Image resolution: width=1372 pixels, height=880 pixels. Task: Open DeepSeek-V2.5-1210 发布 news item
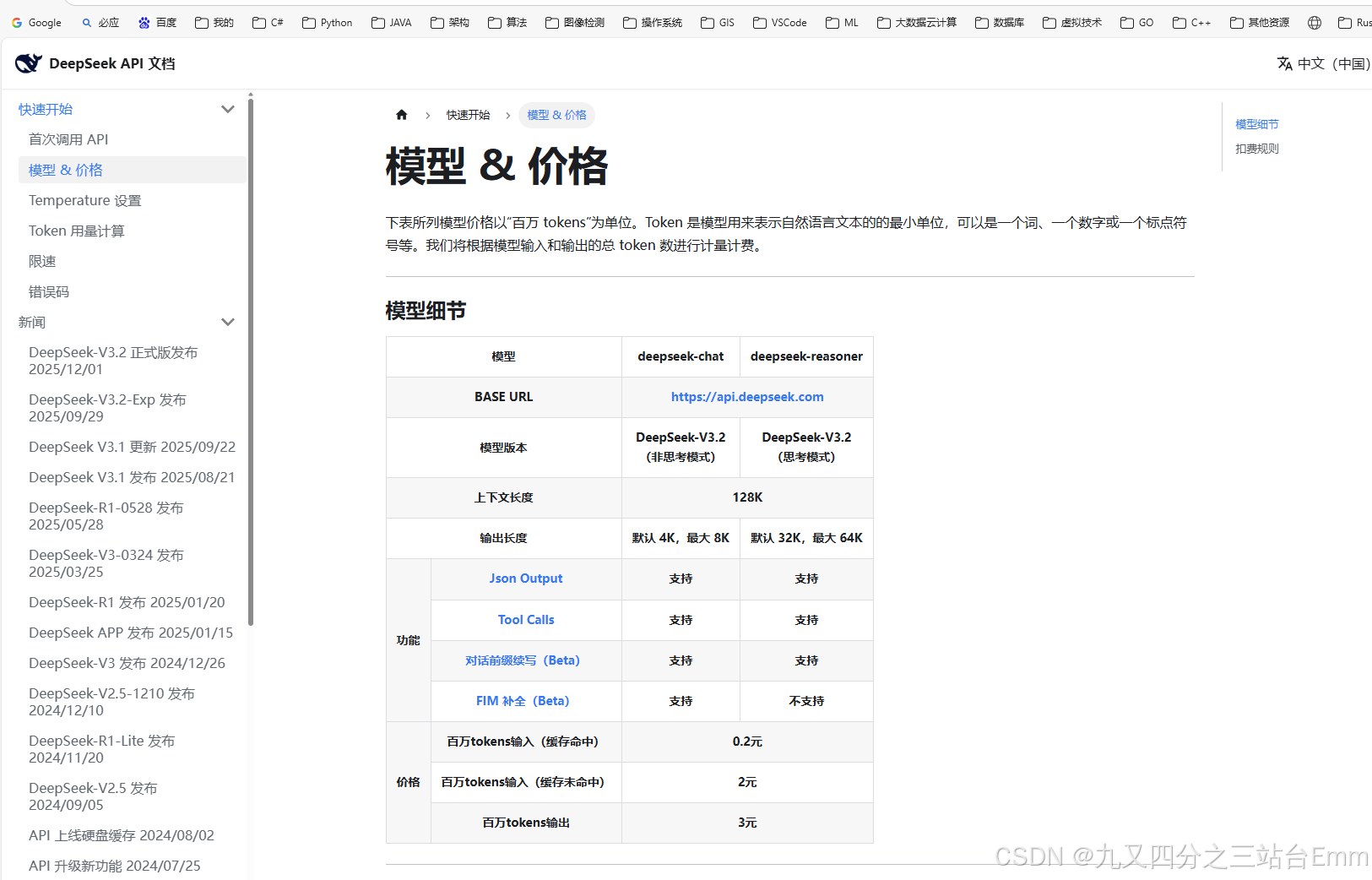(x=133, y=702)
